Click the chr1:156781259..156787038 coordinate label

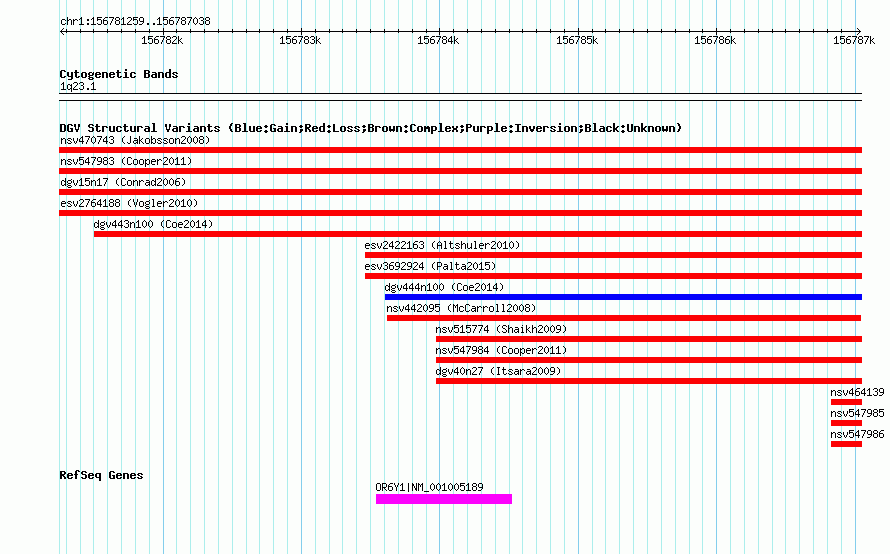click(x=135, y=21)
